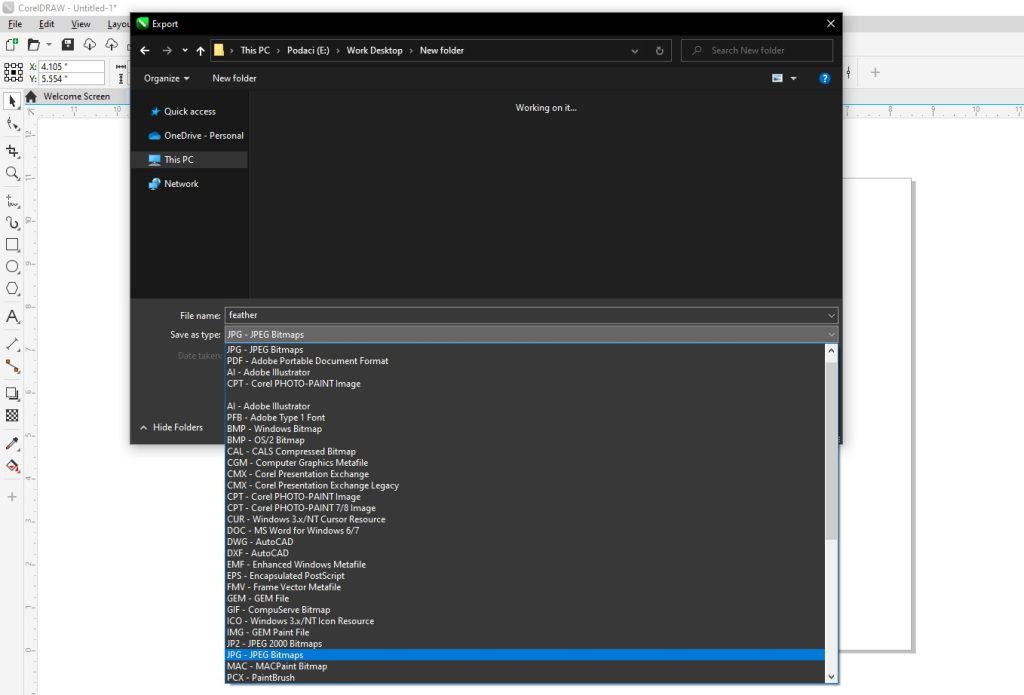Click the Help question mark icon
The height and width of the screenshot is (695, 1024).
point(825,78)
